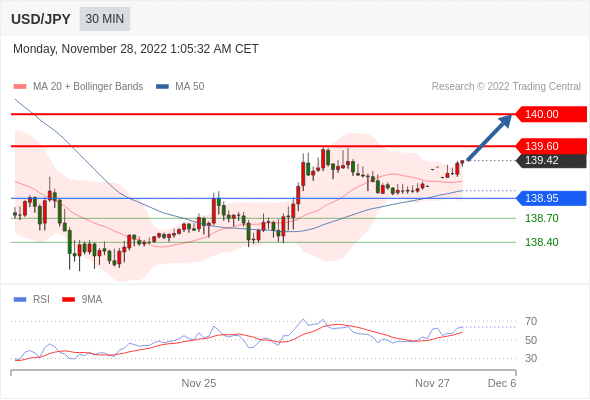Click the 138.95 pivot price label
Screen dimensions: 590x400
click(x=550, y=198)
